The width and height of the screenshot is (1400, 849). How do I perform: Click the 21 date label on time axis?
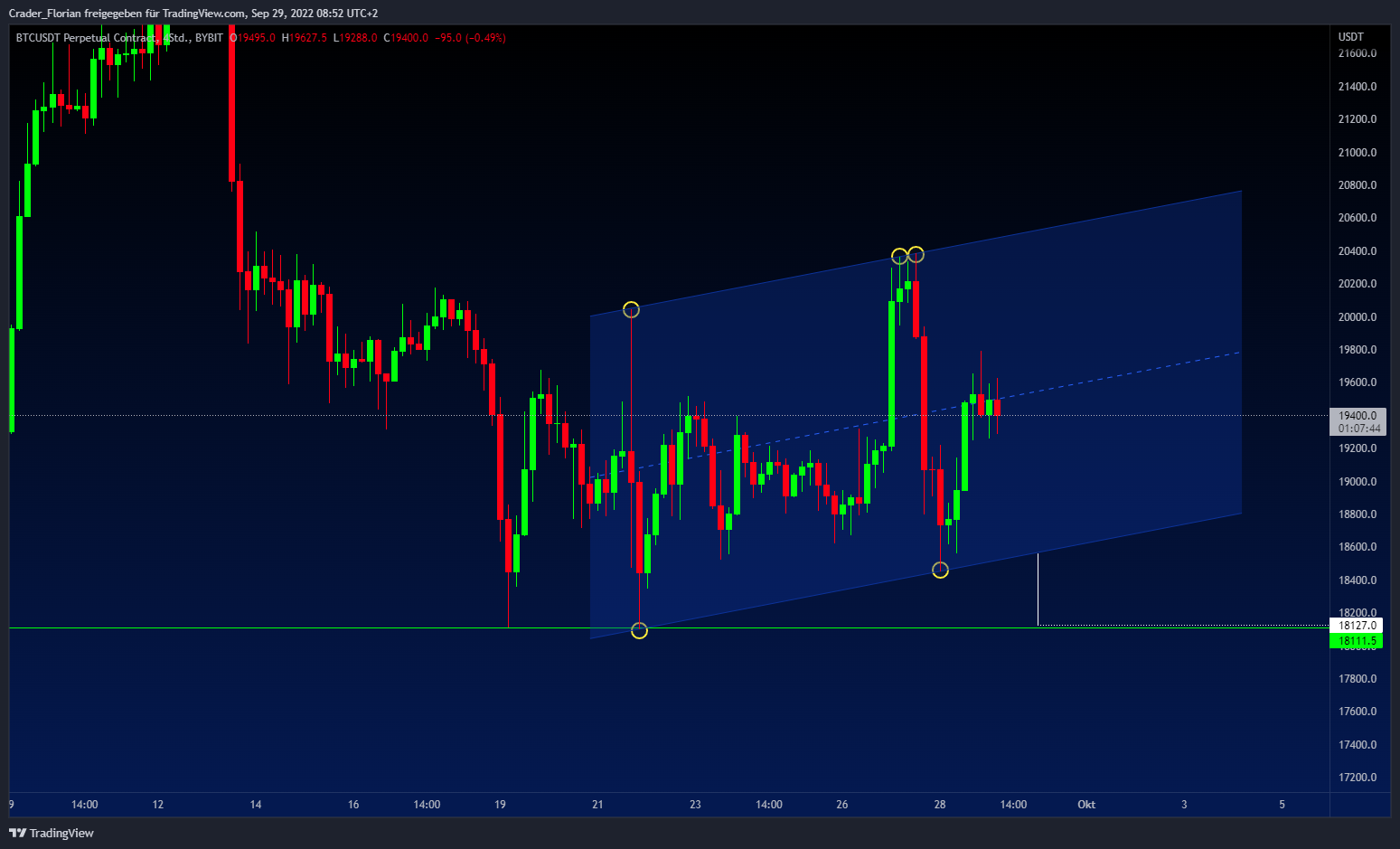597,805
